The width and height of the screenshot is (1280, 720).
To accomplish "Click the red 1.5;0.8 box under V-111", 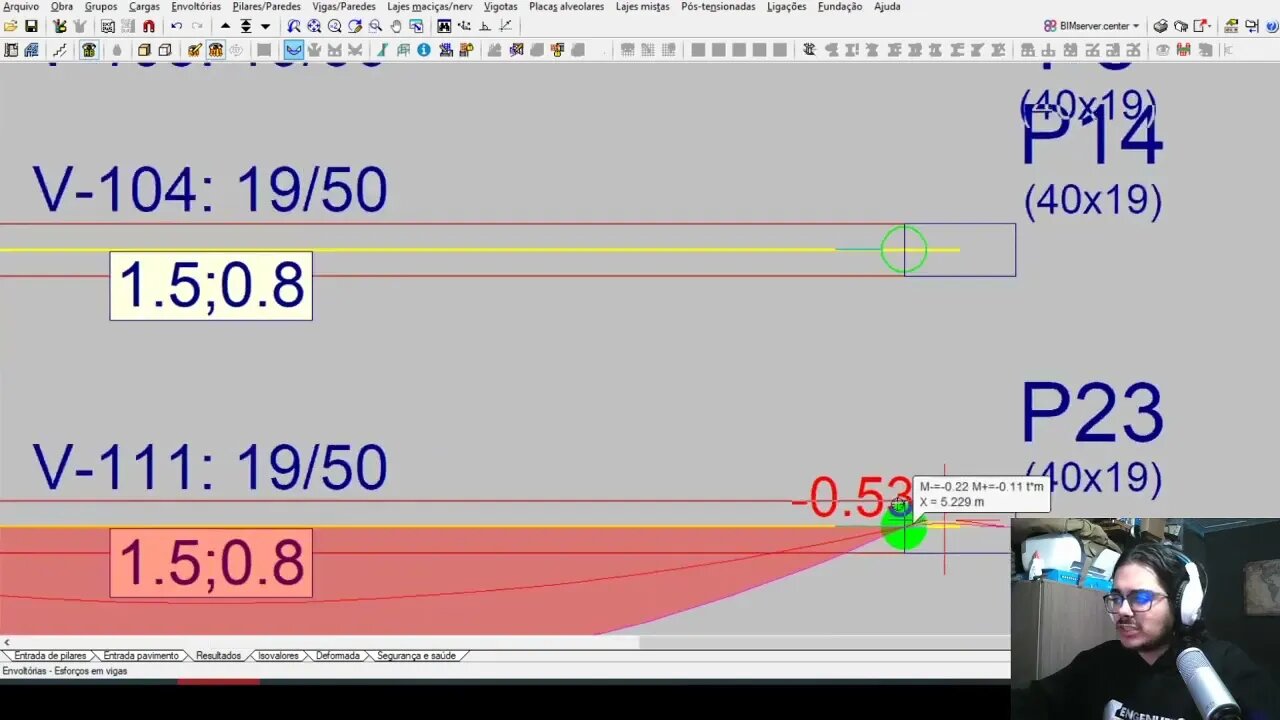I will click(211, 563).
